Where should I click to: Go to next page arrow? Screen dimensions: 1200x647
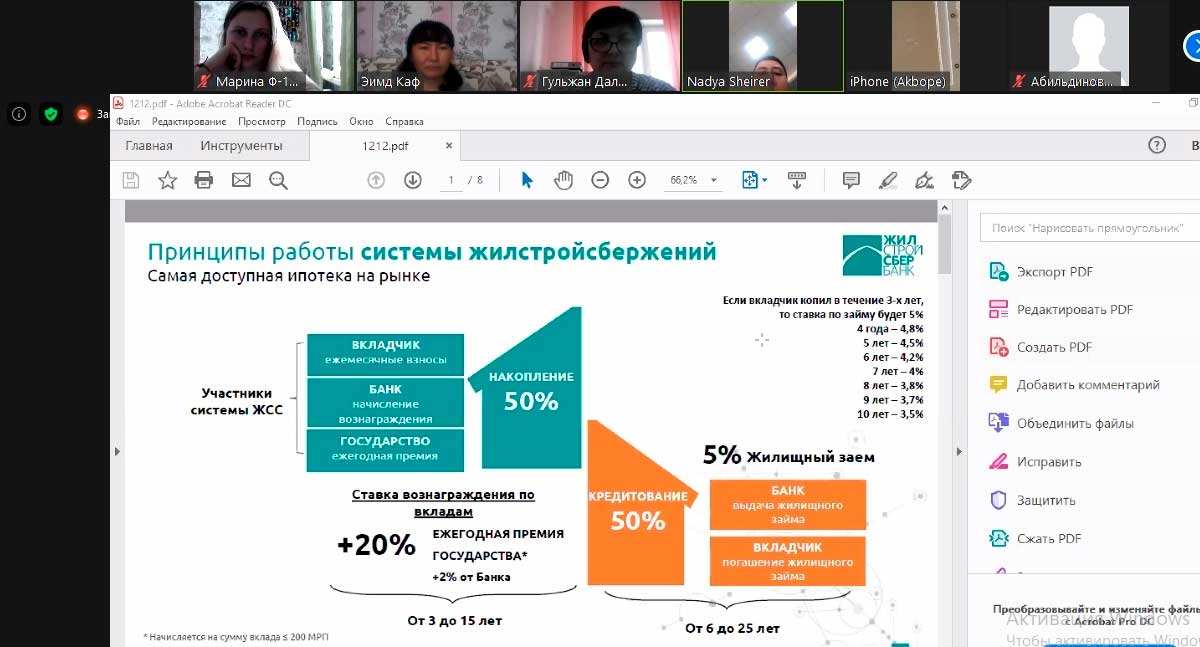click(x=412, y=180)
